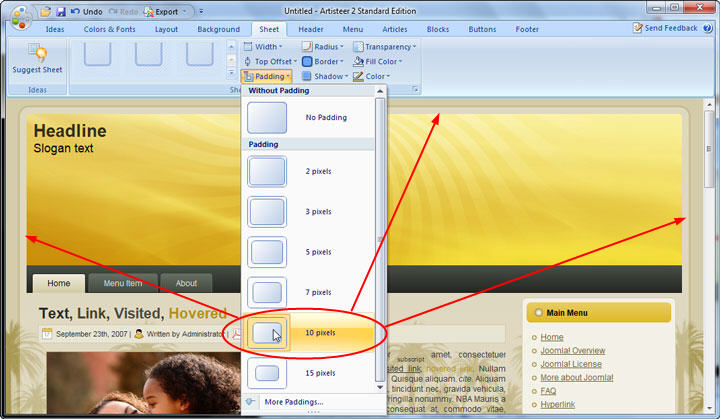Switch to the Header tab
This screenshot has height=419, width=720.
click(310, 29)
